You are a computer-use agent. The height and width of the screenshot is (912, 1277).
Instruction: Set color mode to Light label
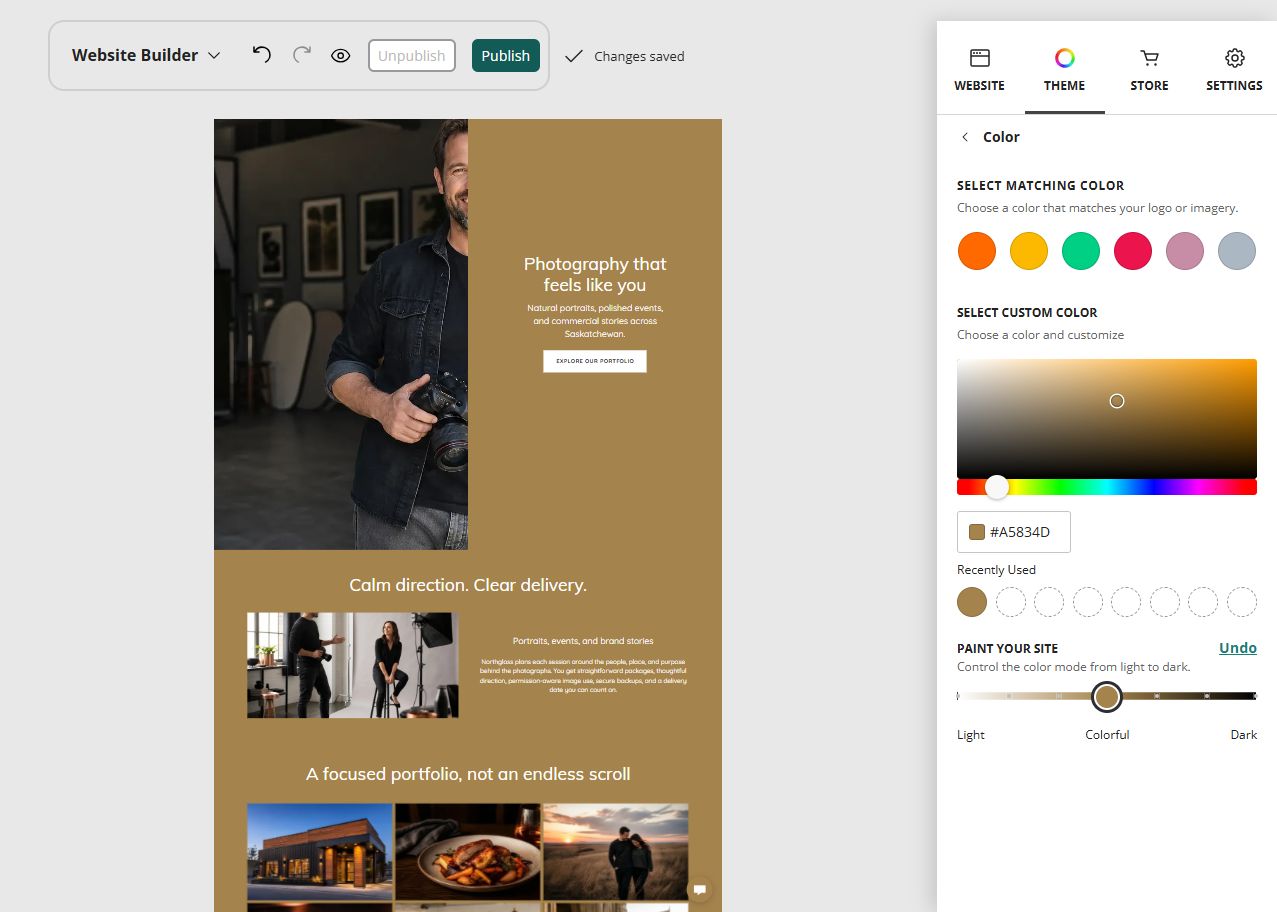[x=971, y=735]
